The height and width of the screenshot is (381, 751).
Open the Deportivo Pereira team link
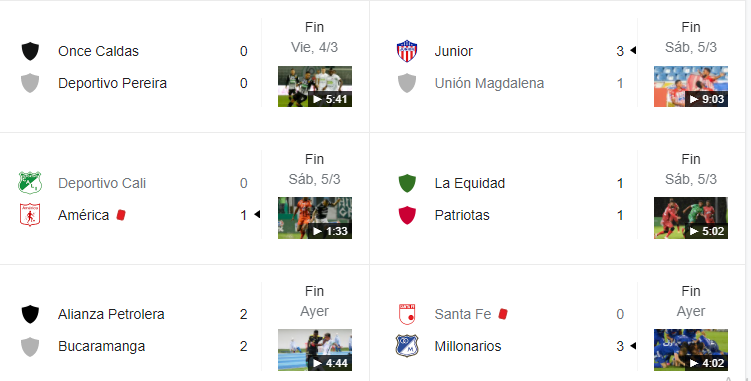coord(113,83)
